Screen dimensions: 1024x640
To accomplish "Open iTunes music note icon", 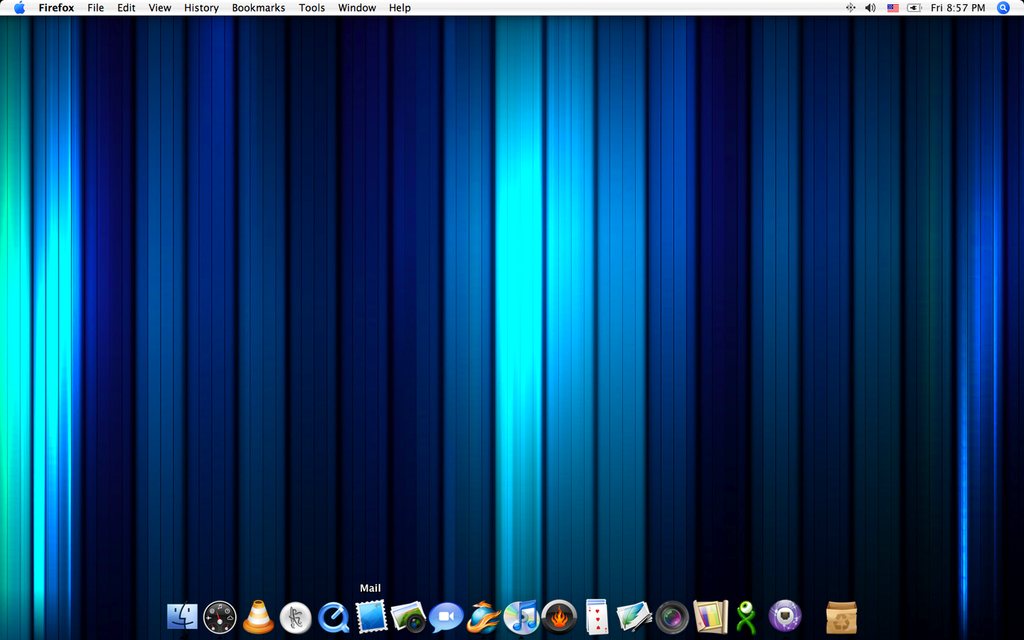I will (521, 617).
